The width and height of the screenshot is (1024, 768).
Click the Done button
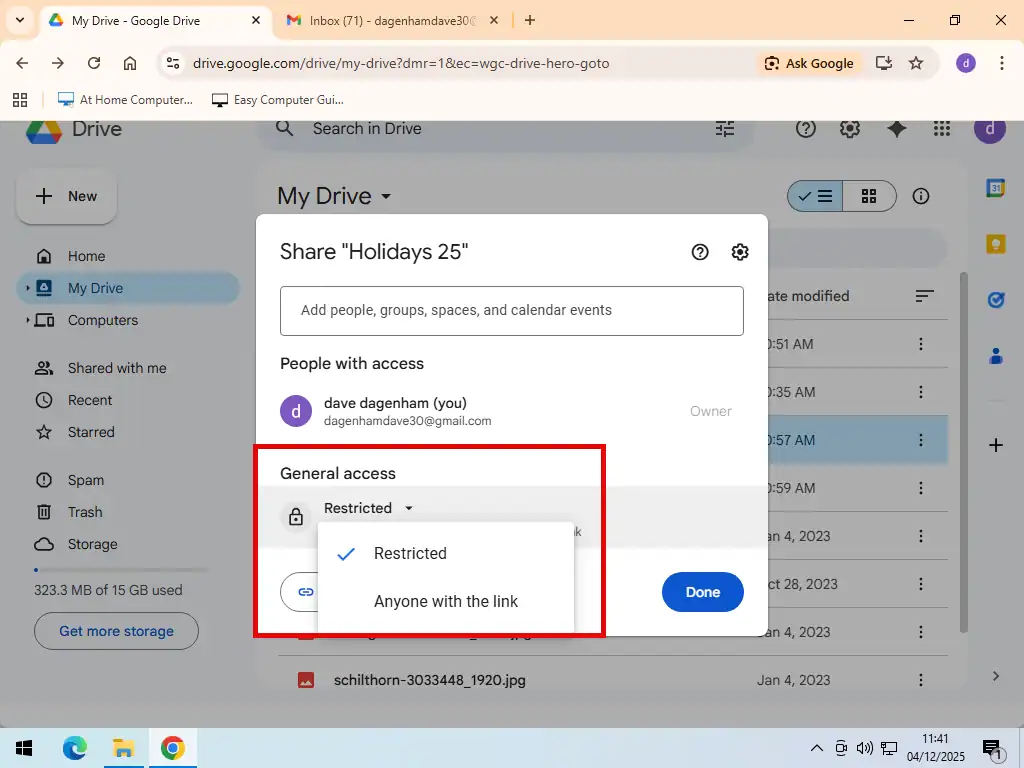(702, 592)
